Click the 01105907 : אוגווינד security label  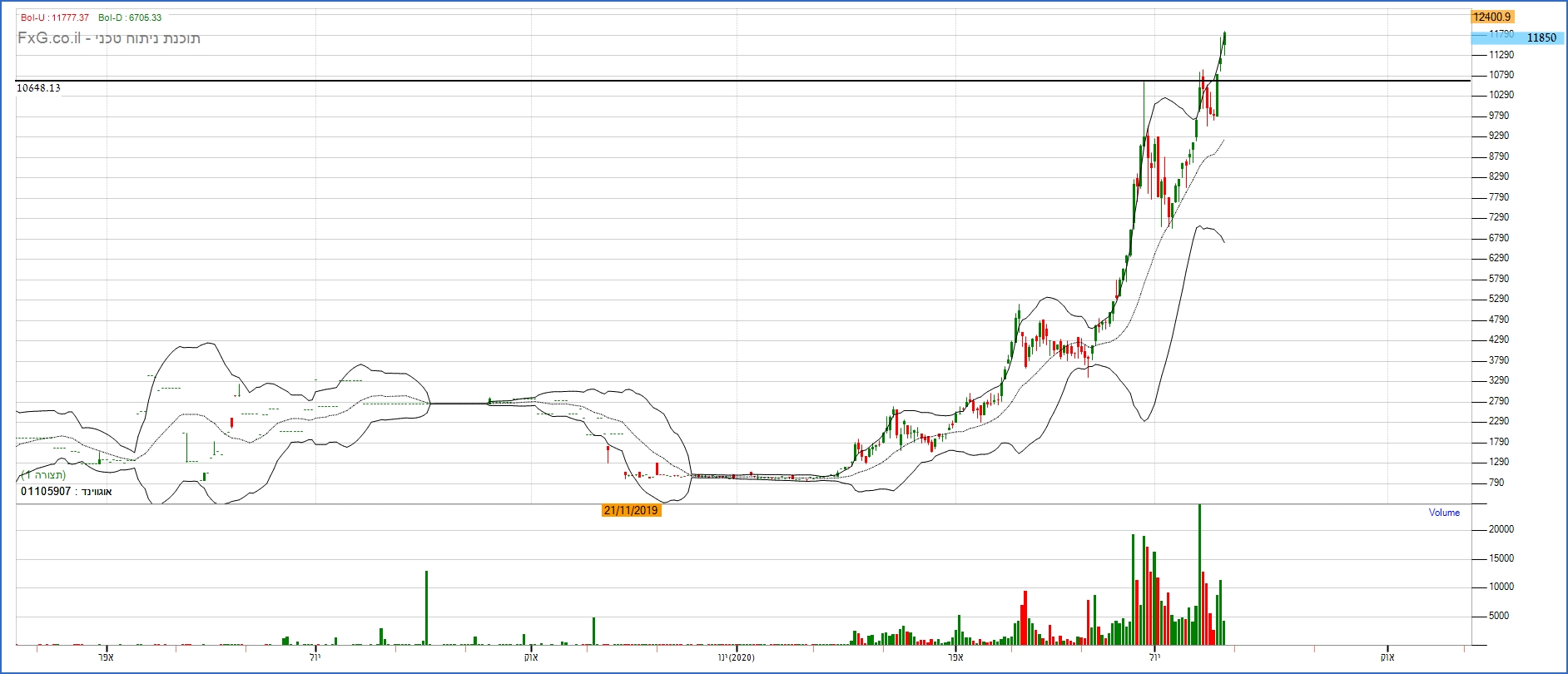(x=67, y=492)
